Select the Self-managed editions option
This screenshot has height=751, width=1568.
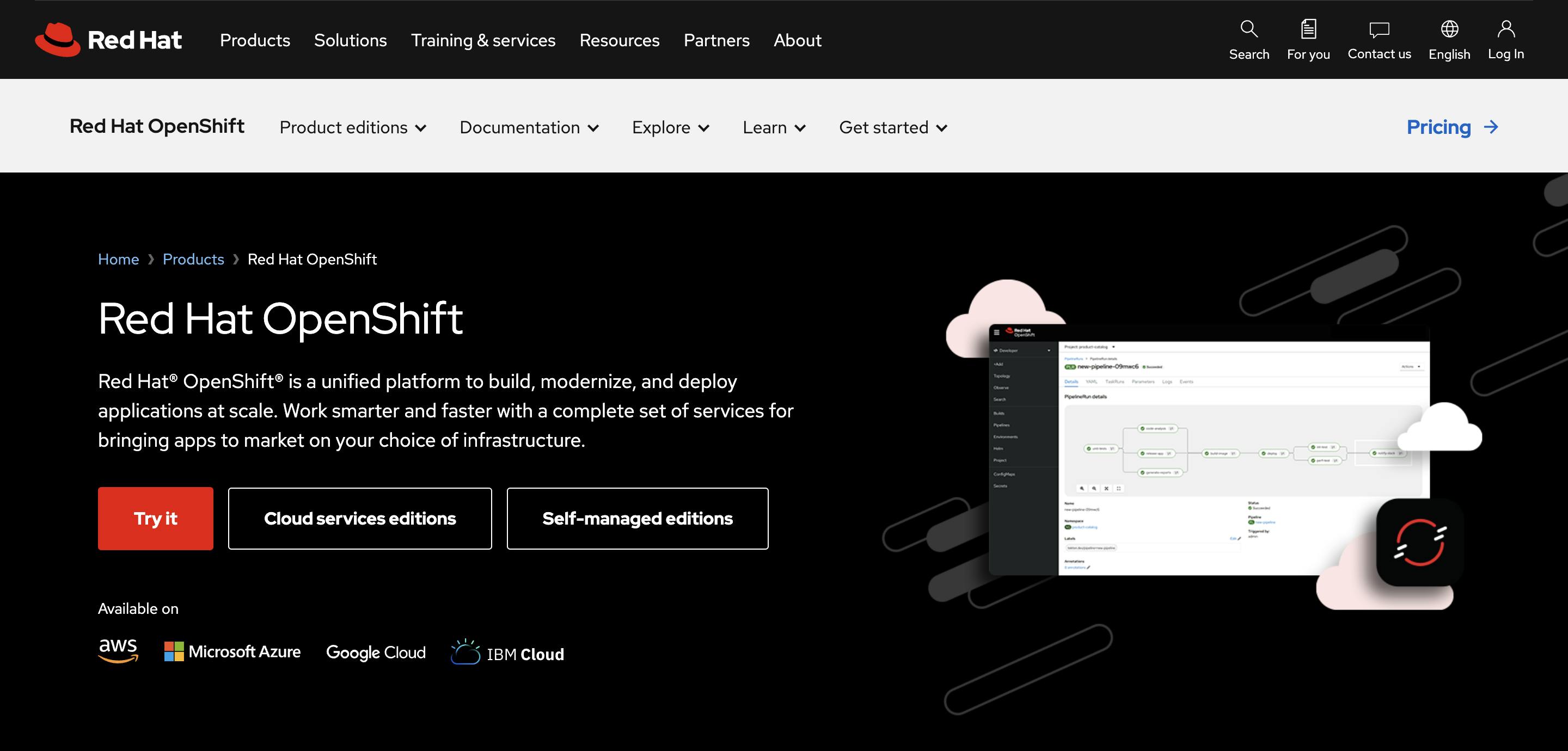click(637, 518)
